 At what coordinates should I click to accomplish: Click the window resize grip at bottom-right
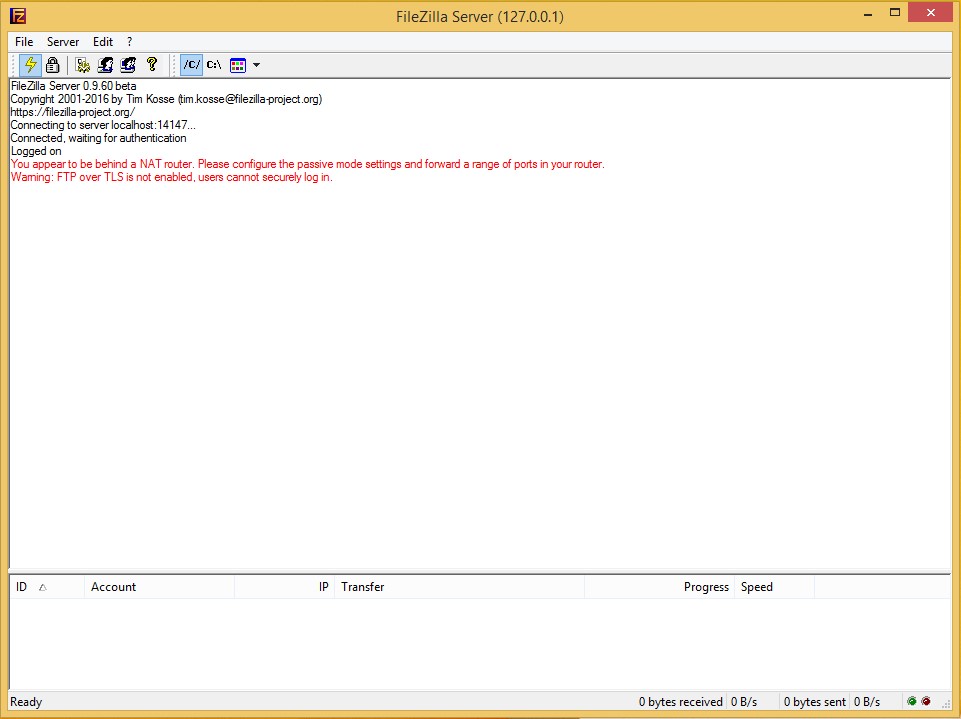point(946,704)
